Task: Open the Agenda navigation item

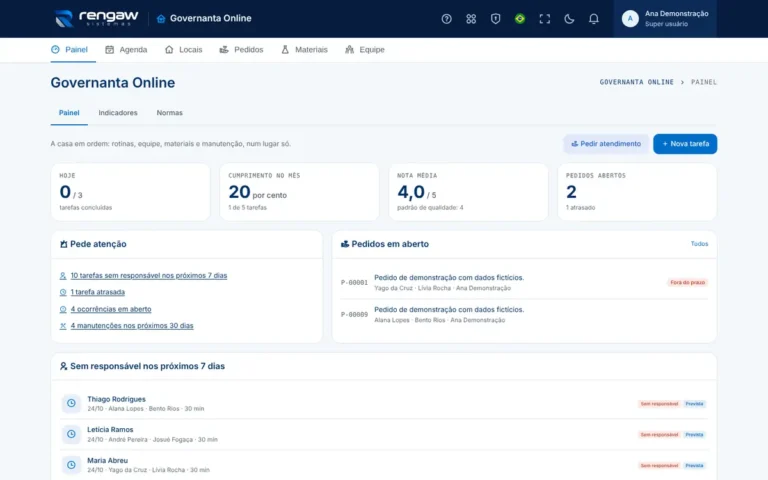Action: point(126,49)
